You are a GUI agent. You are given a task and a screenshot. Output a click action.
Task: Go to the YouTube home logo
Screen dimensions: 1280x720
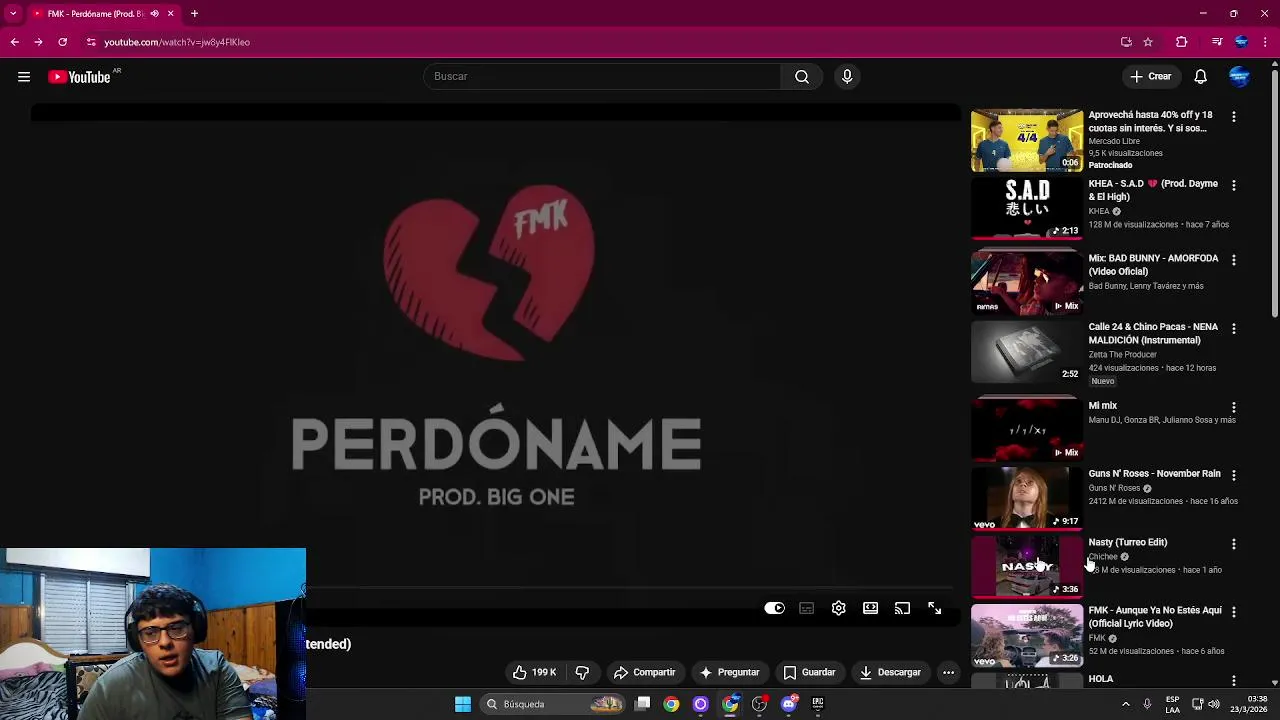79,77
